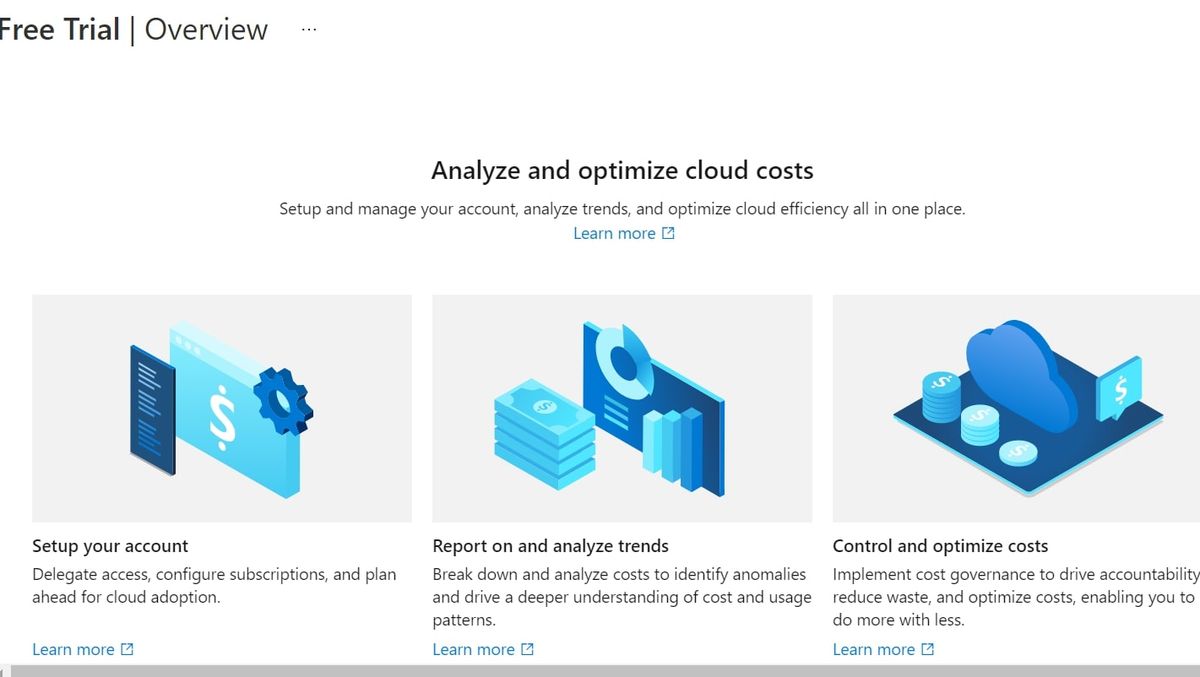Image resolution: width=1200 pixels, height=677 pixels.
Task: Click the Control and optimize costs title
Action: (940, 546)
